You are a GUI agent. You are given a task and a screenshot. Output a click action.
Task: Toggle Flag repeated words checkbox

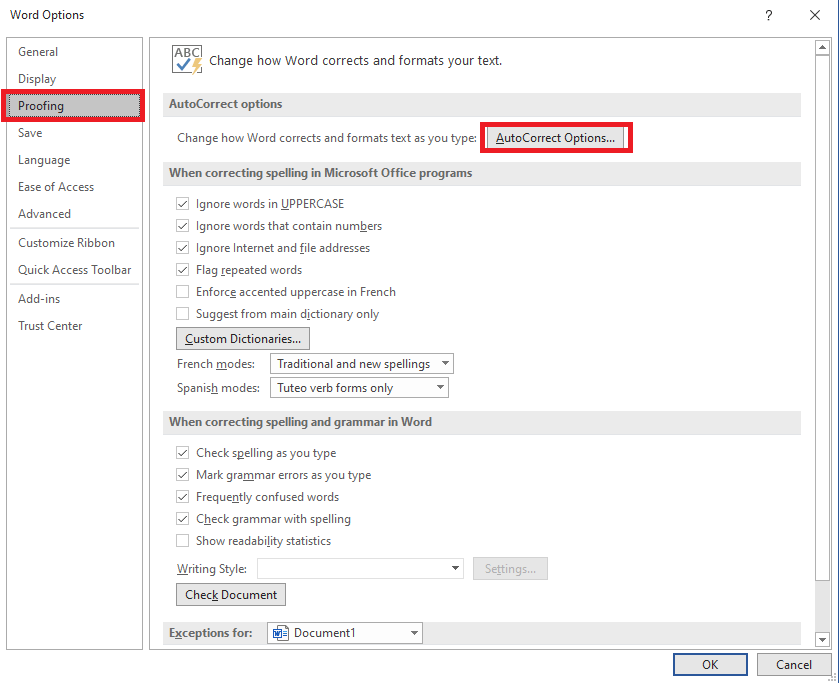point(182,270)
